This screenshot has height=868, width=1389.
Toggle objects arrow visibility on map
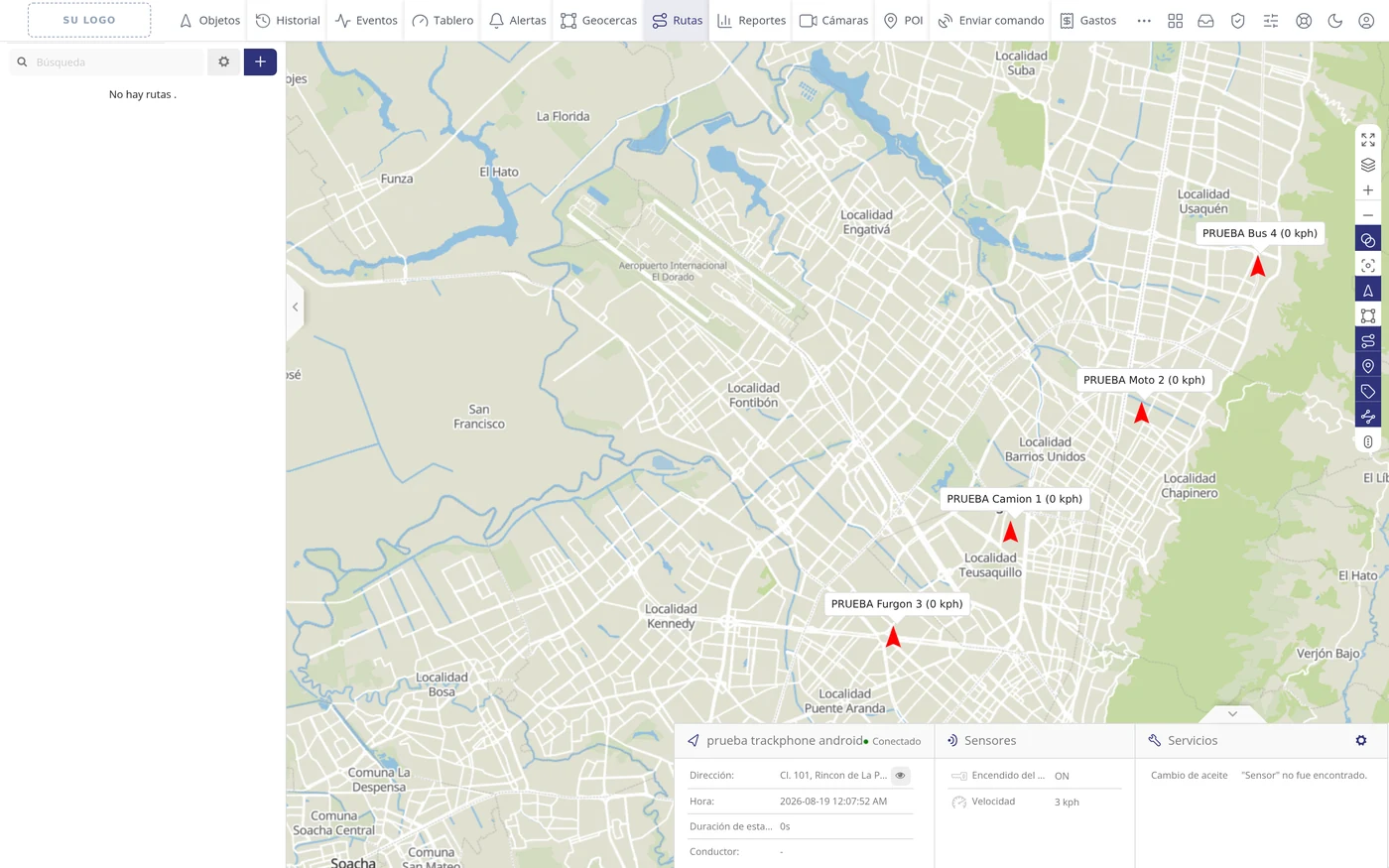(1368, 291)
